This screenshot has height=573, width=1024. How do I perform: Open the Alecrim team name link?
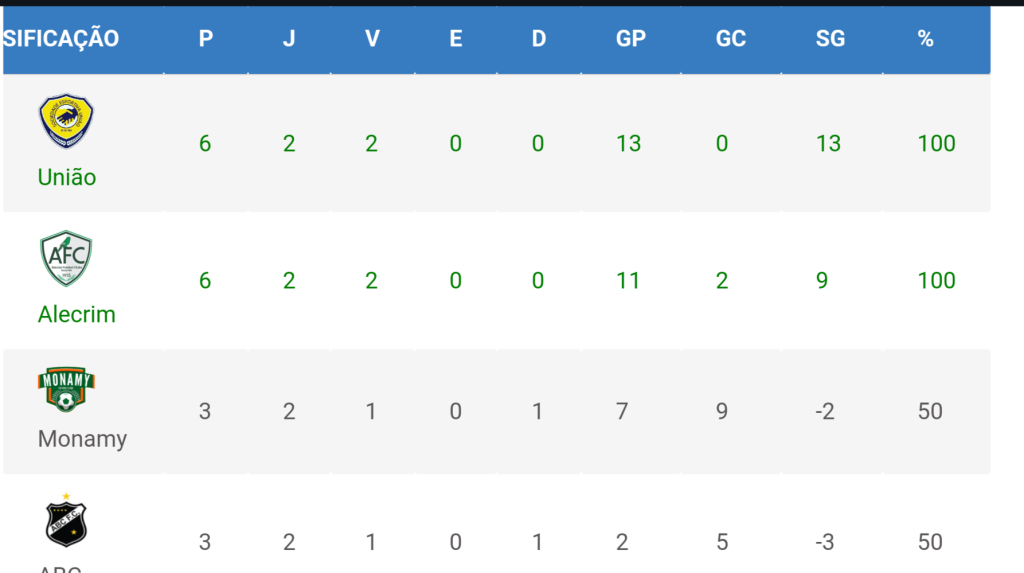click(76, 314)
